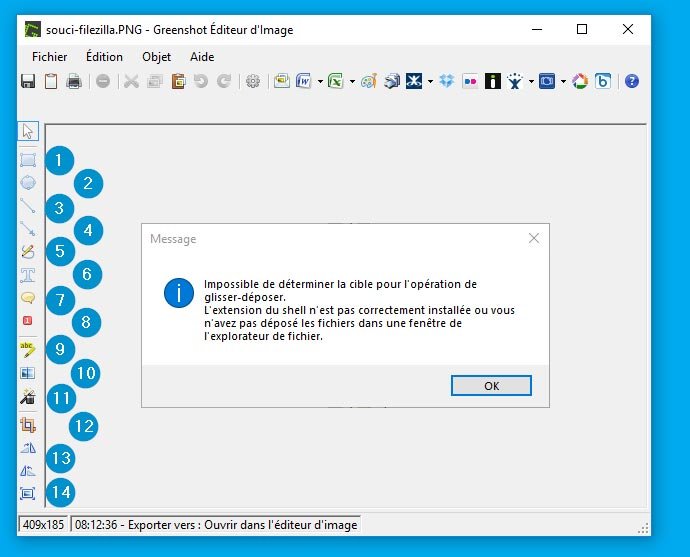Redo the last undone action

224,81
